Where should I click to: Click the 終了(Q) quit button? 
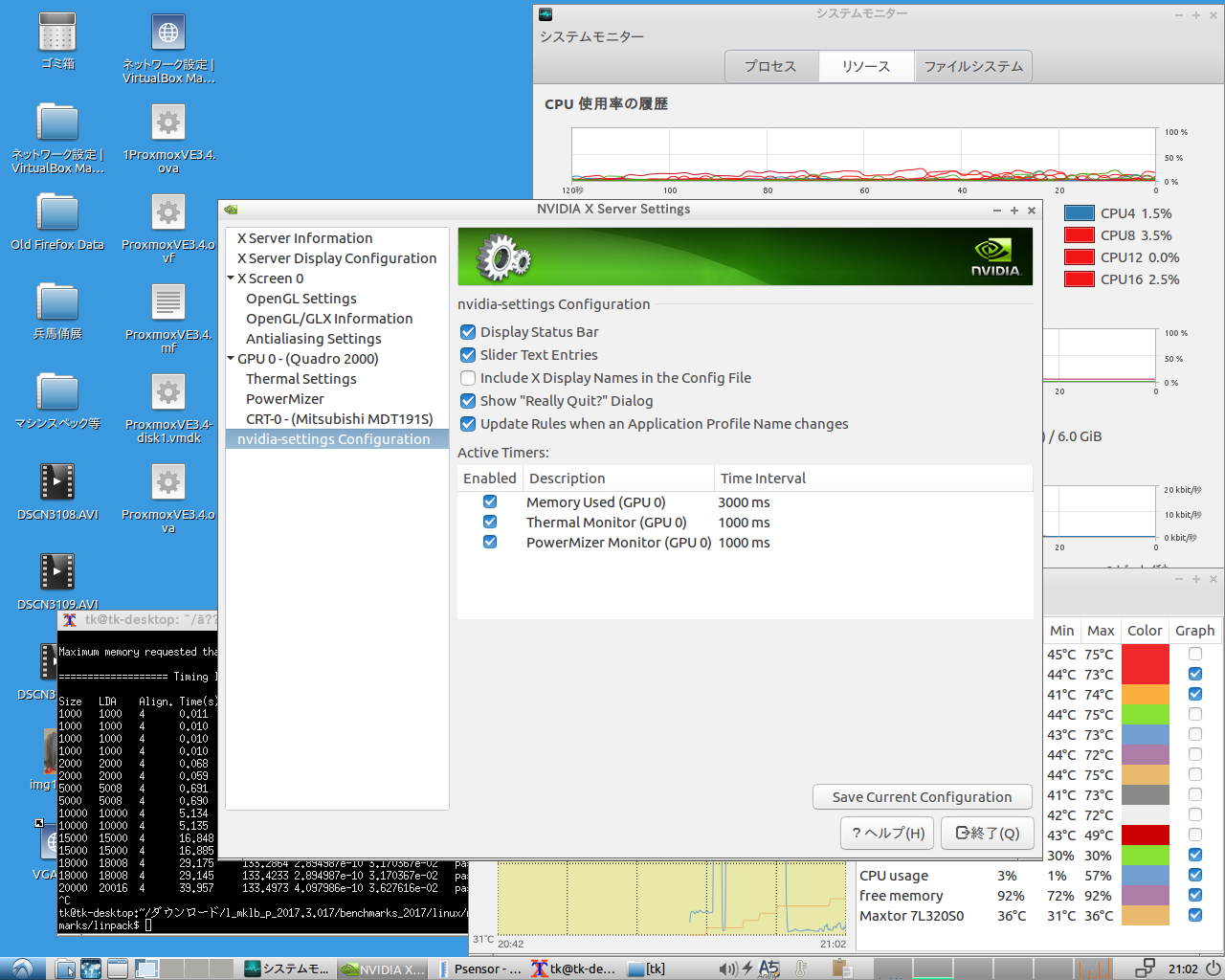click(x=988, y=833)
